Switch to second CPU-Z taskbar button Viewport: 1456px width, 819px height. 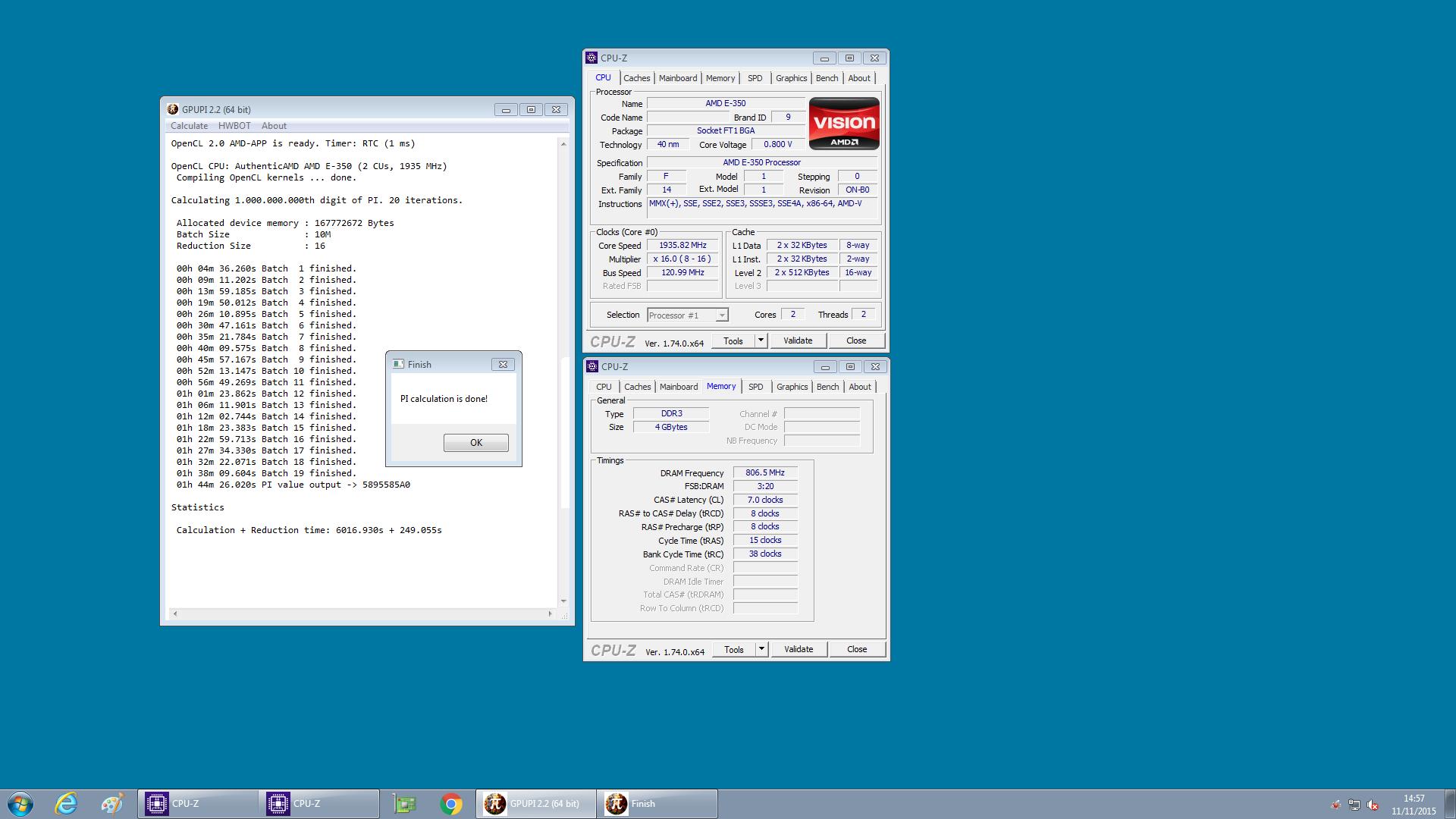tap(319, 804)
